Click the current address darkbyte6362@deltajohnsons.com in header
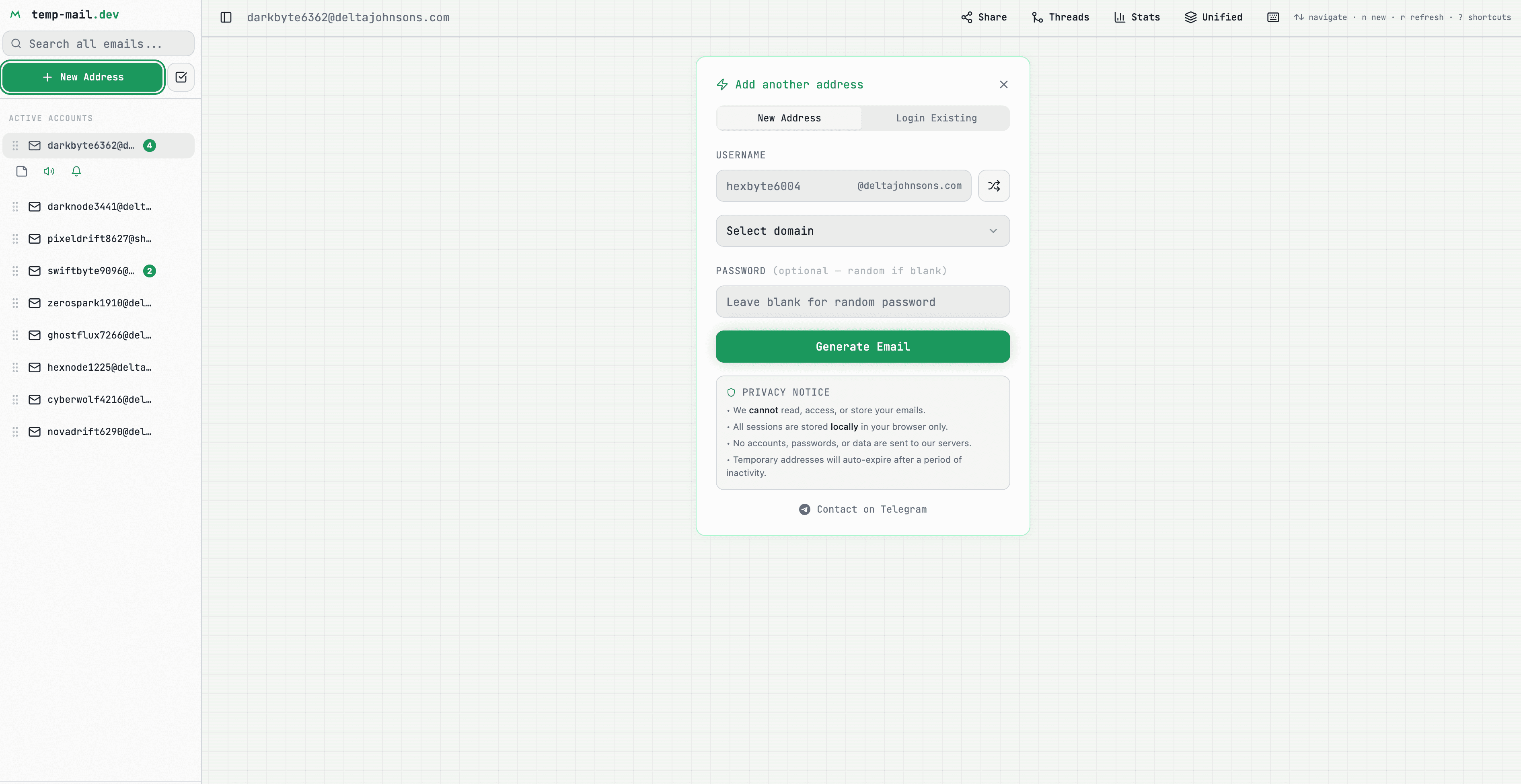 [x=348, y=18]
